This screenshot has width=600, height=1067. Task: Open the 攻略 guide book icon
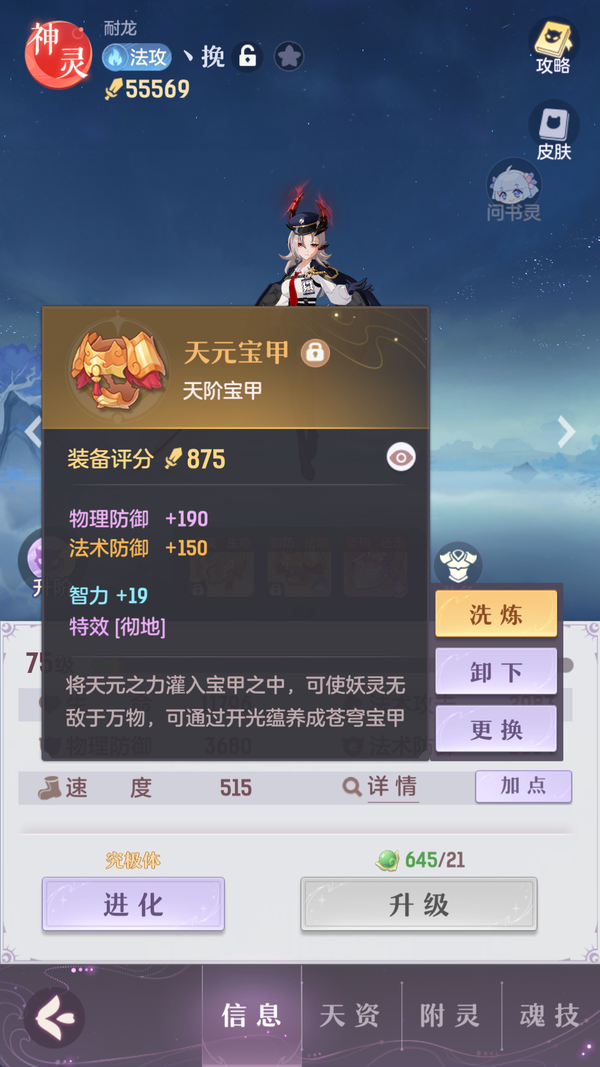point(553,45)
